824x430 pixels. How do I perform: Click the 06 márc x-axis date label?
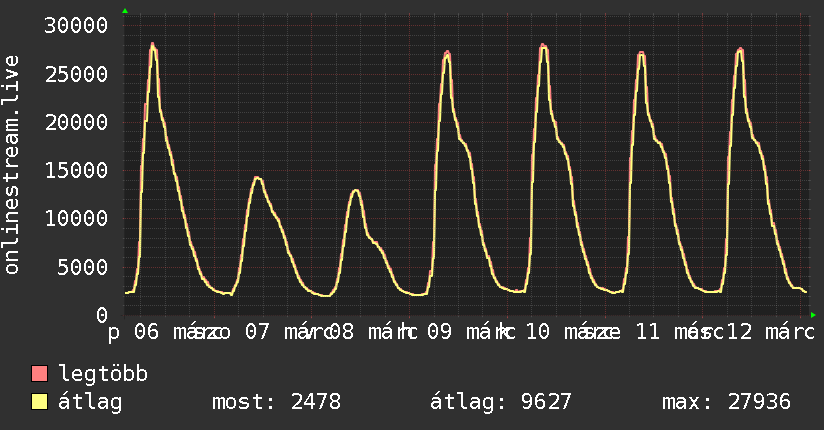coord(174,332)
